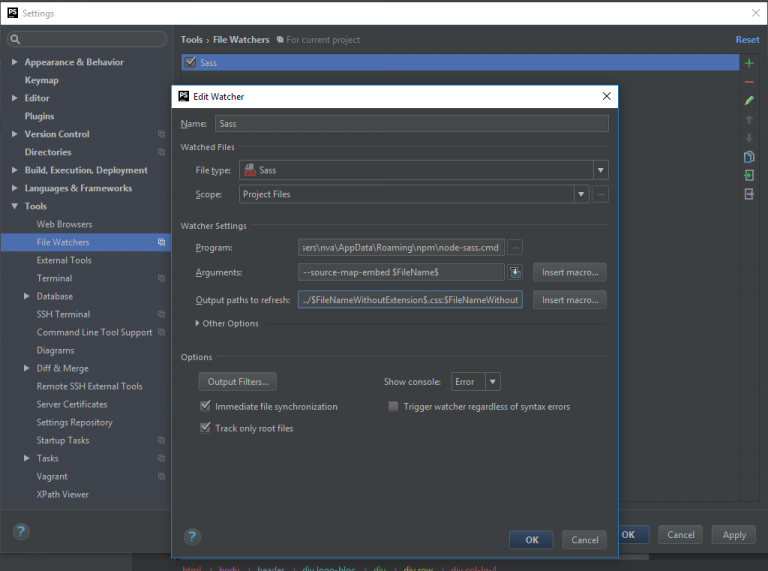Open the scope editor ellipsis button
This screenshot has height=571, width=768.
[x=600, y=194]
